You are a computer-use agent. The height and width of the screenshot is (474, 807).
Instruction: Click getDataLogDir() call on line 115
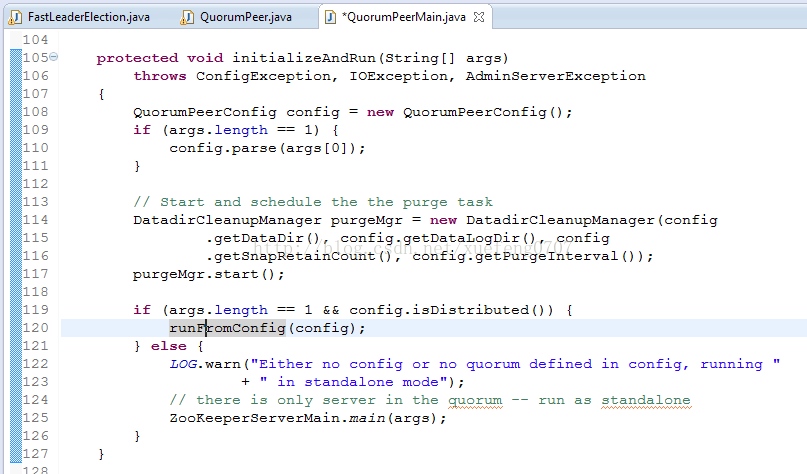[469, 238]
